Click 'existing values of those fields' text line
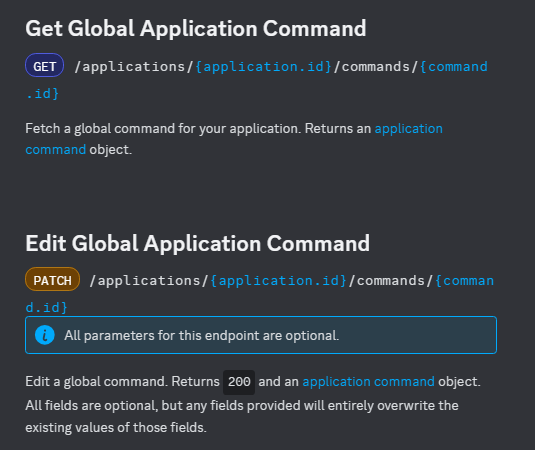This screenshot has height=450, width=535. click(x=116, y=427)
